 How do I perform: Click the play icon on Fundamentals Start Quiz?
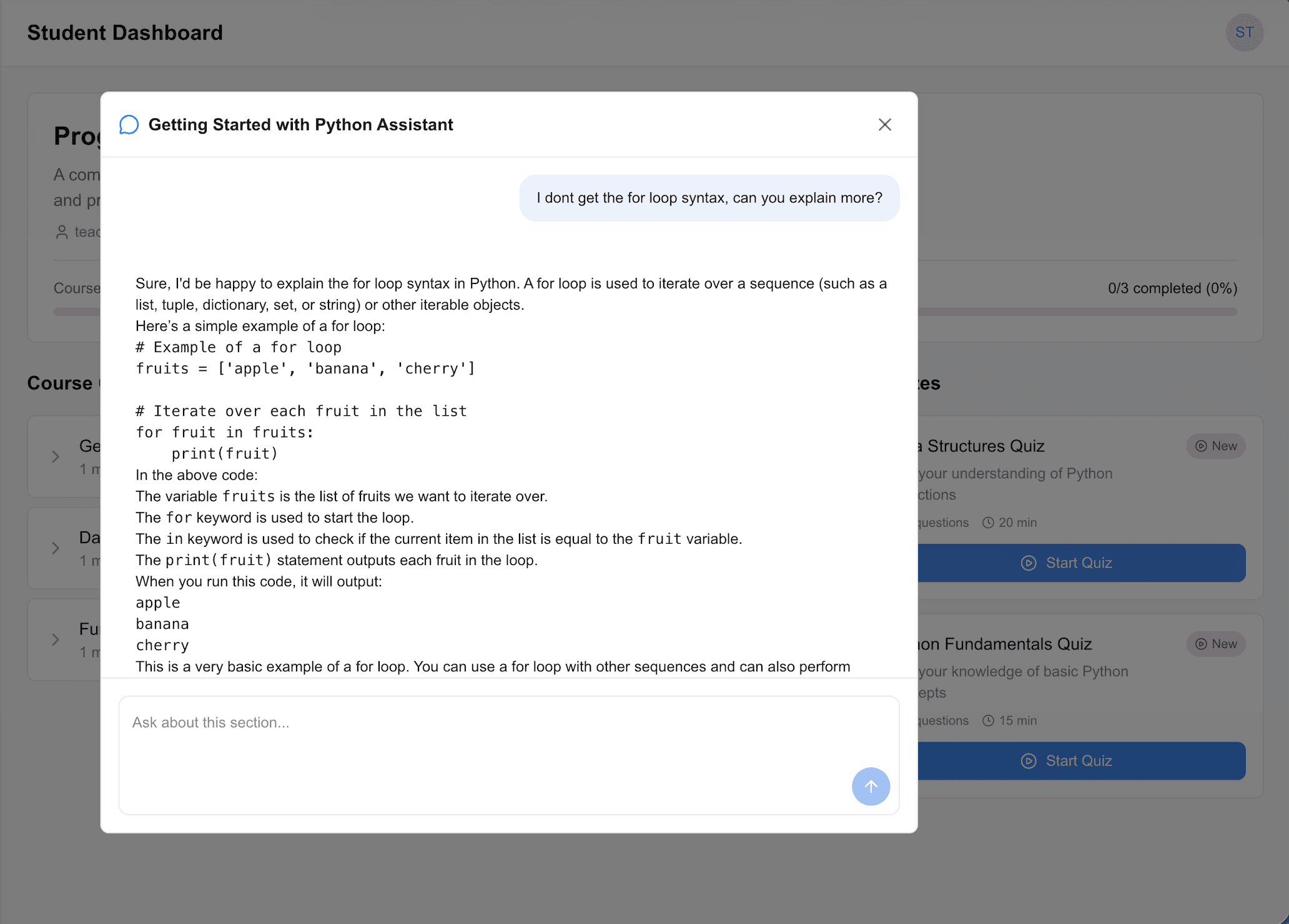click(1029, 761)
